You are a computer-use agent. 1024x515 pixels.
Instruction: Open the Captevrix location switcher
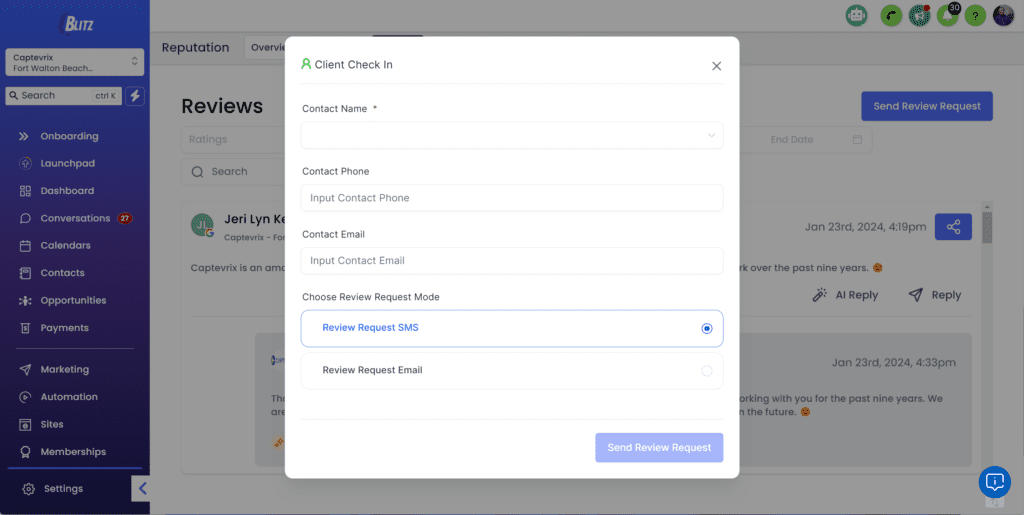click(x=74, y=62)
